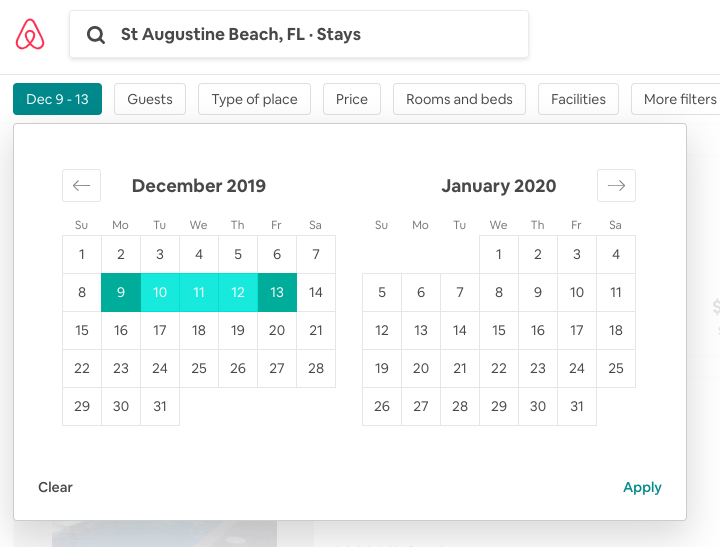Open More filters
The width and height of the screenshot is (720, 547).
(x=676, y=99)
